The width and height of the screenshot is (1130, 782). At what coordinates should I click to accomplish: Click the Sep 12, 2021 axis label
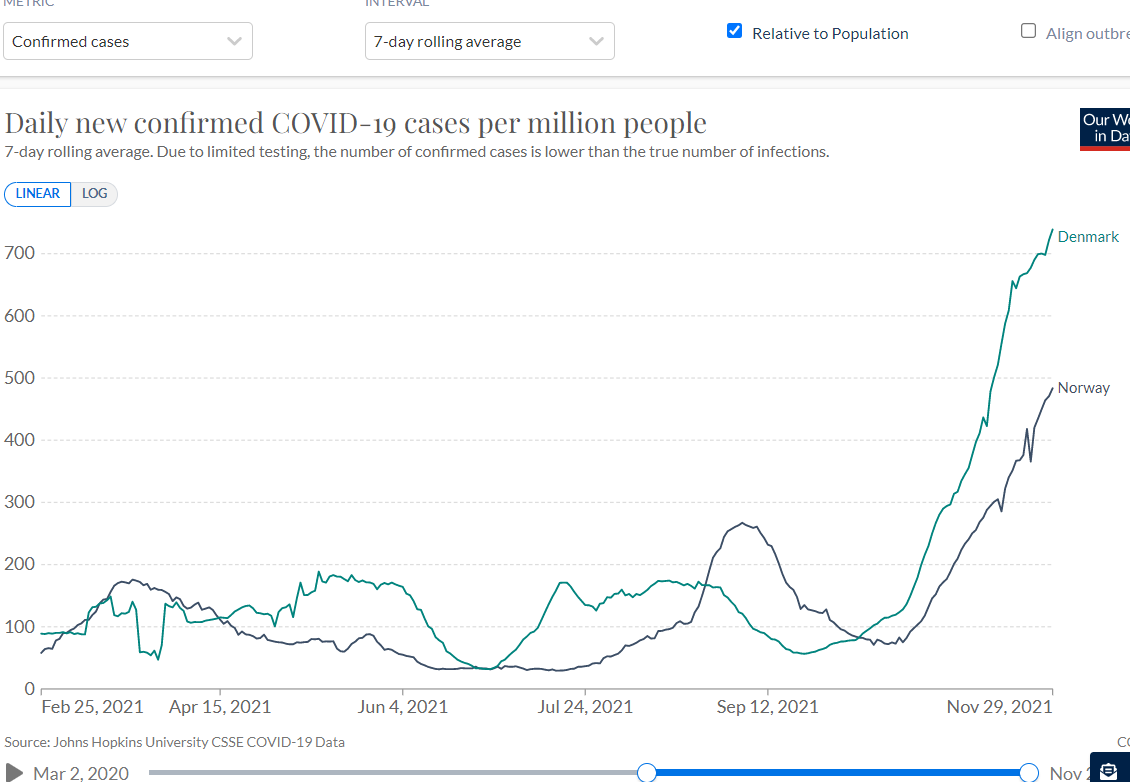[768, 706]
